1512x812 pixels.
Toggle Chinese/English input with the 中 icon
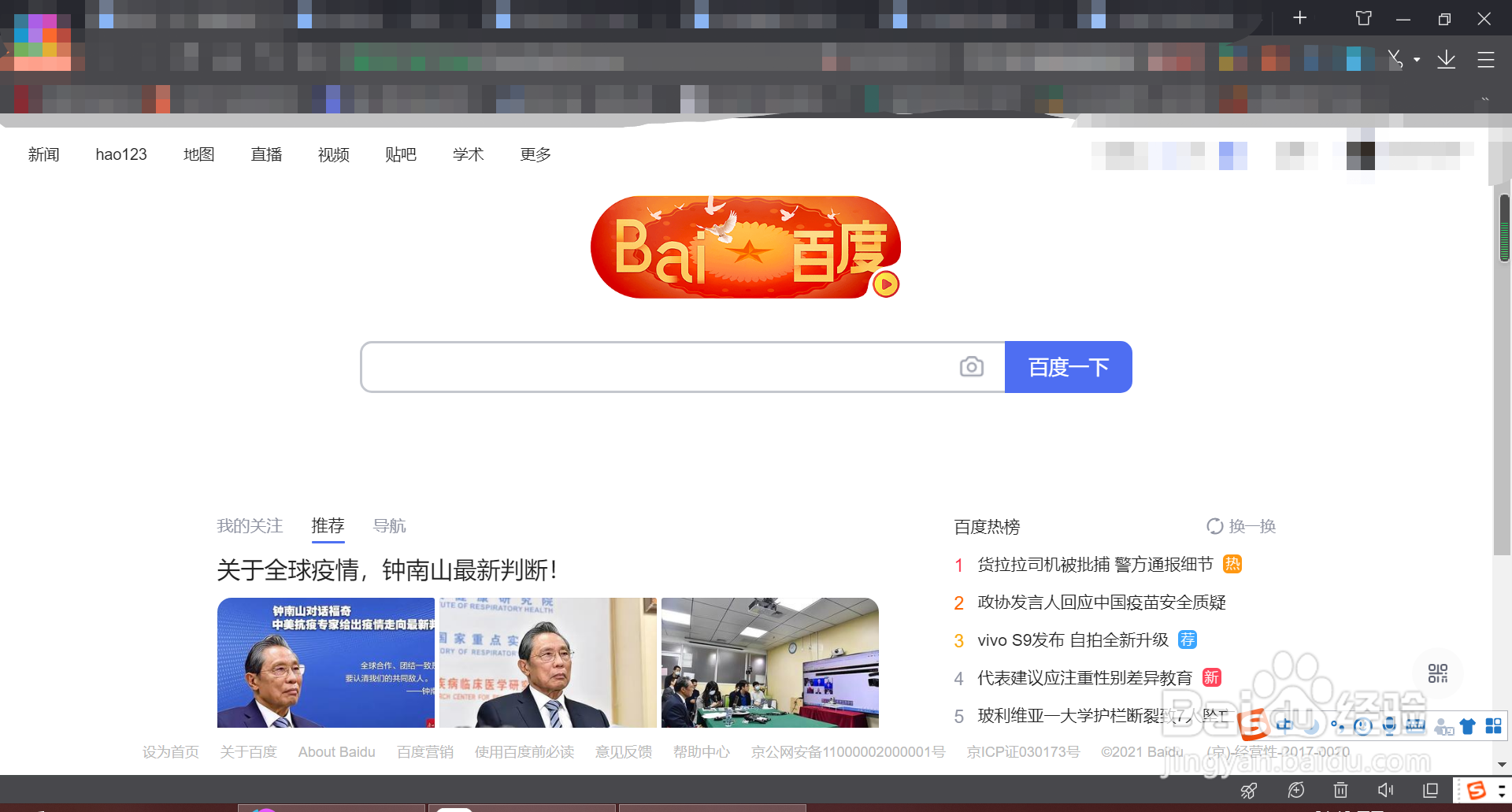[x=1284, y=726]
